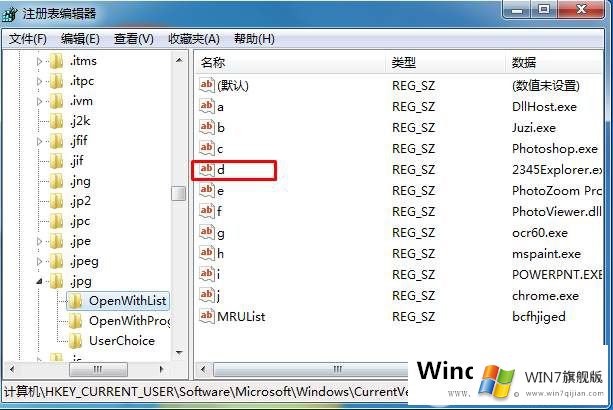Click string icon of value f

[x=206, y=212]
